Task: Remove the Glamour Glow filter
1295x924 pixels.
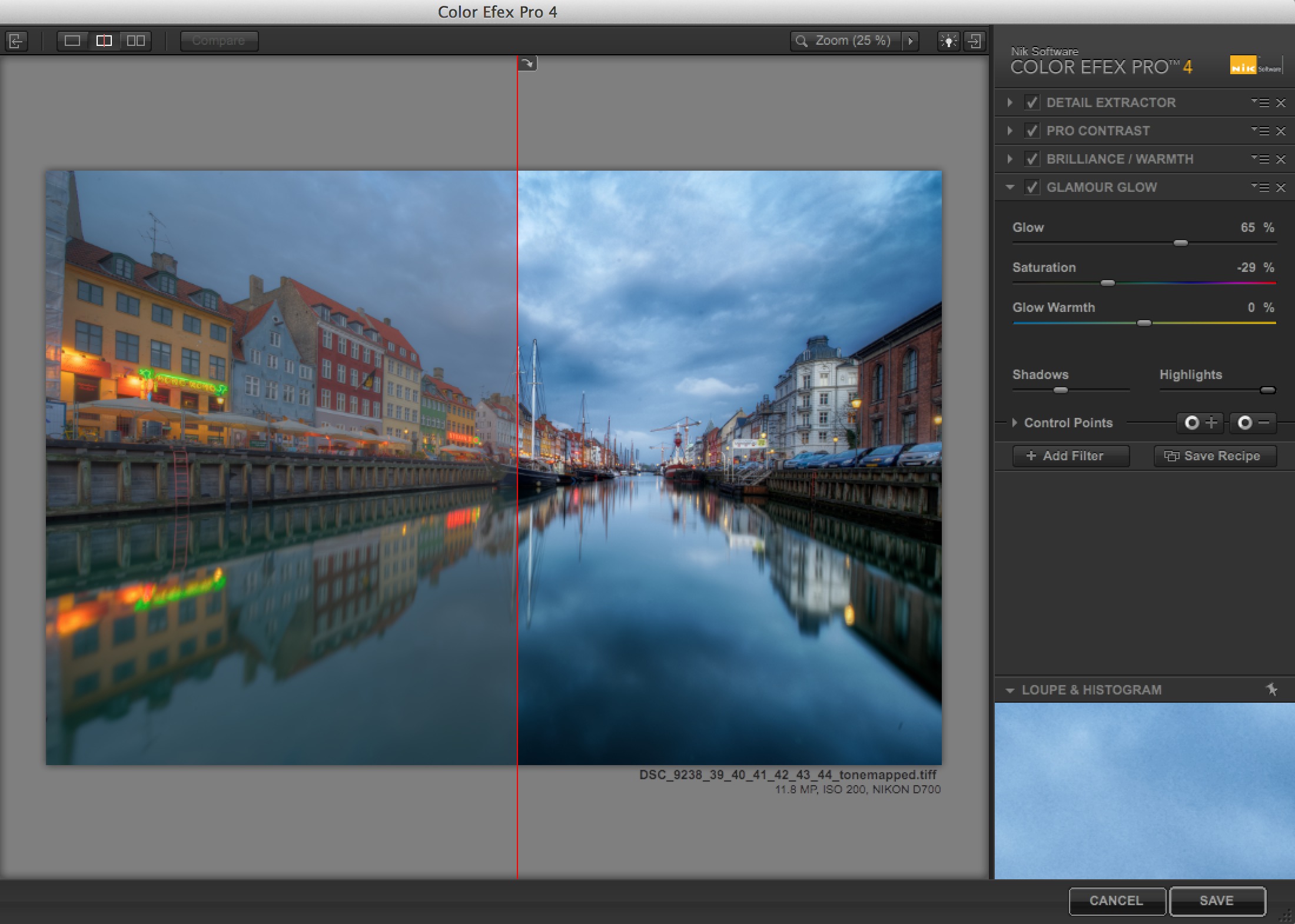Action: (1281, 187)
